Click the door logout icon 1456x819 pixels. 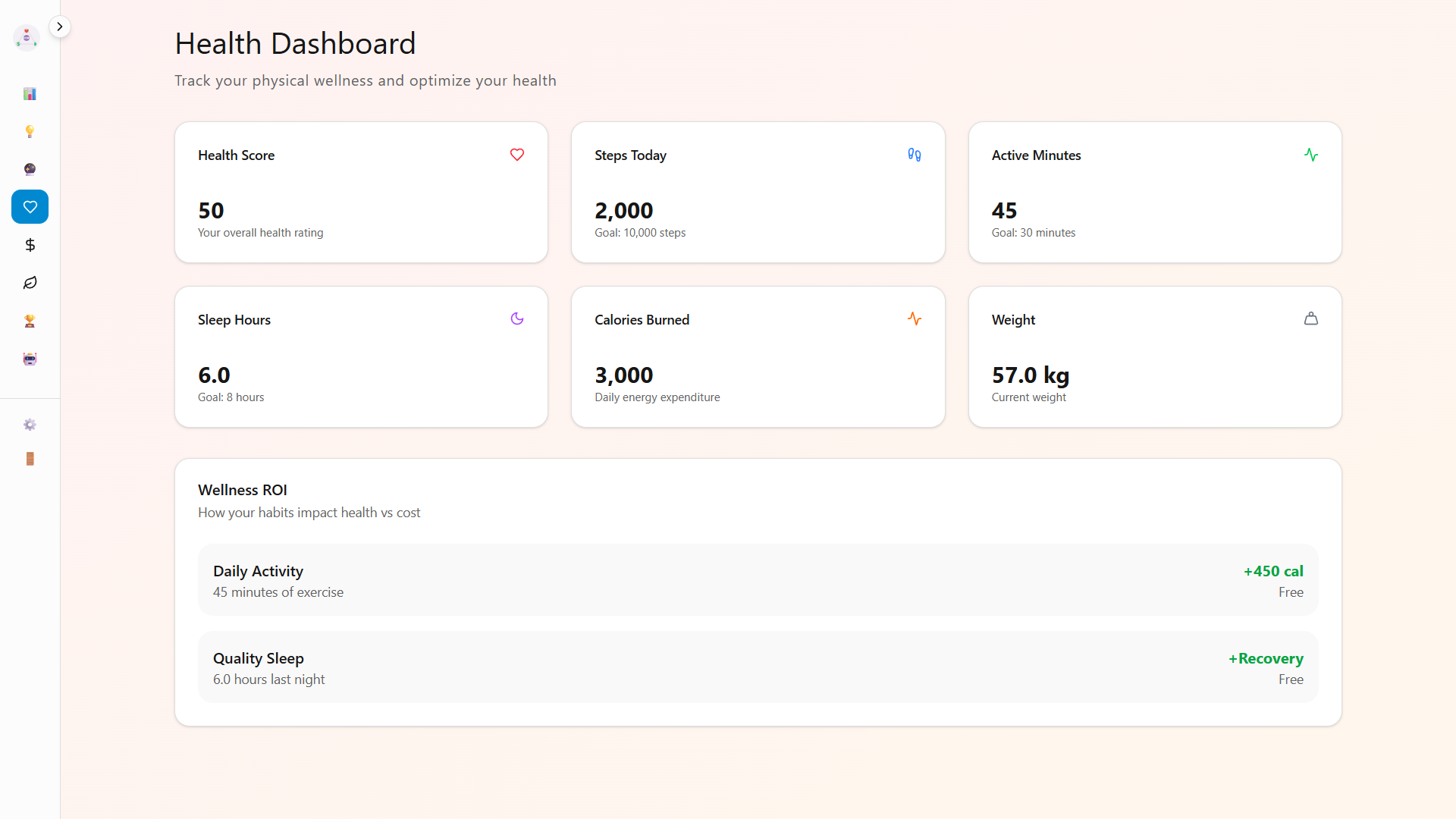click(30, 459)
